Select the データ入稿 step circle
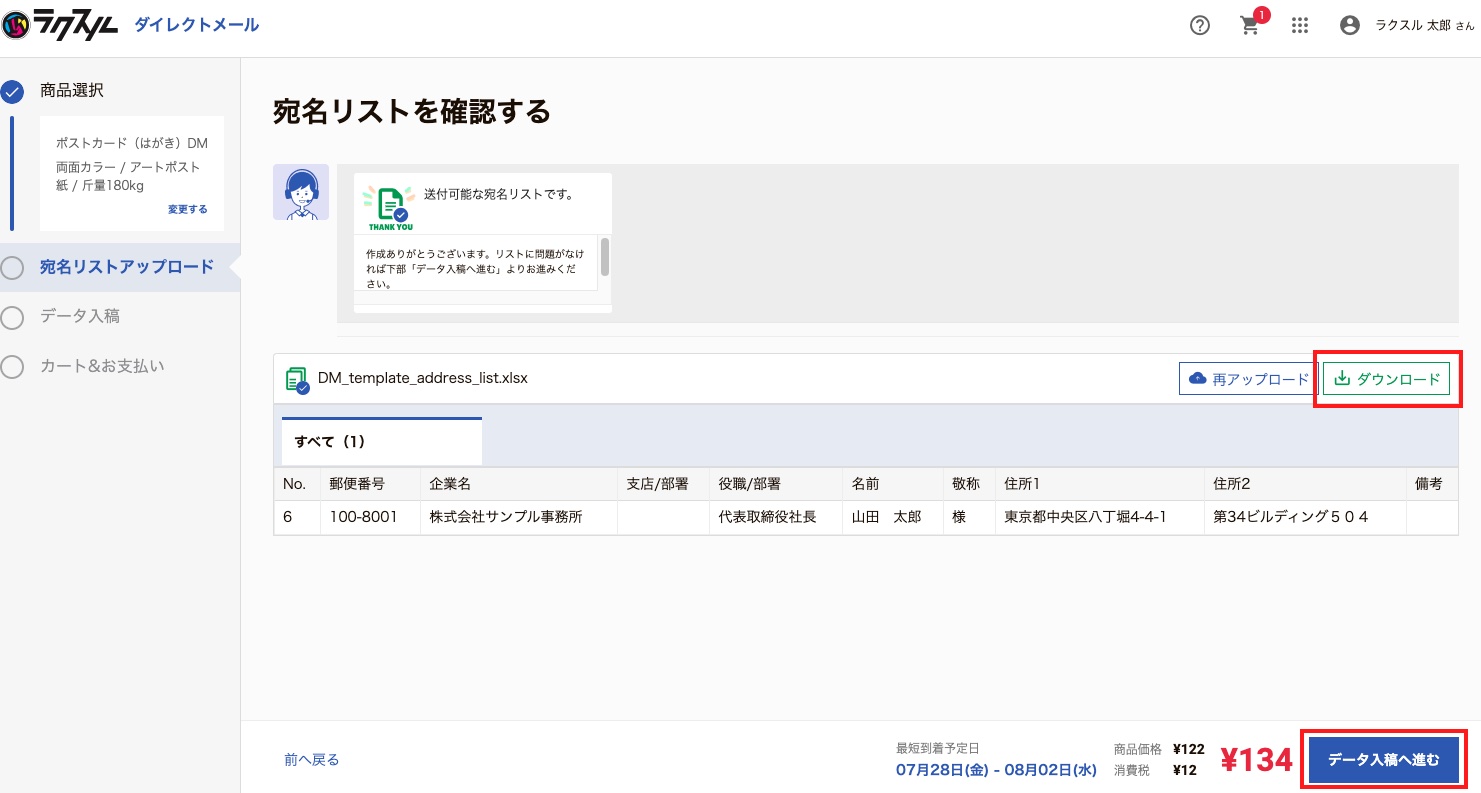 12,318
